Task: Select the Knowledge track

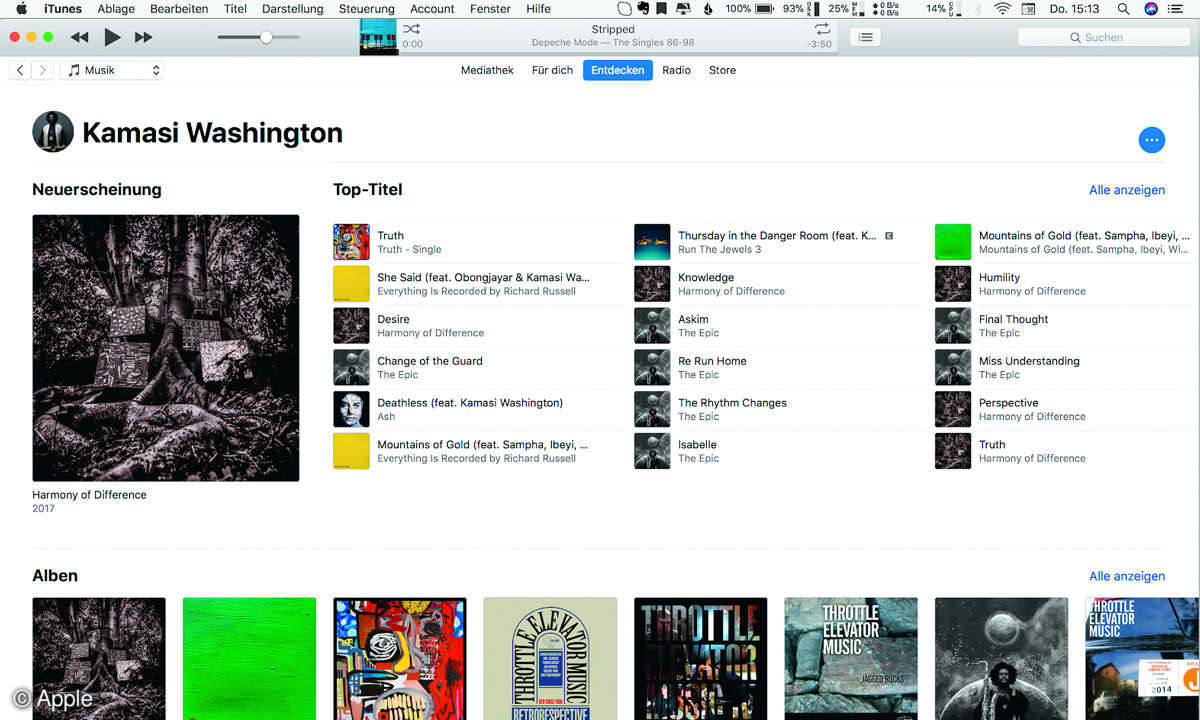Action: click(x=778, y=284)
